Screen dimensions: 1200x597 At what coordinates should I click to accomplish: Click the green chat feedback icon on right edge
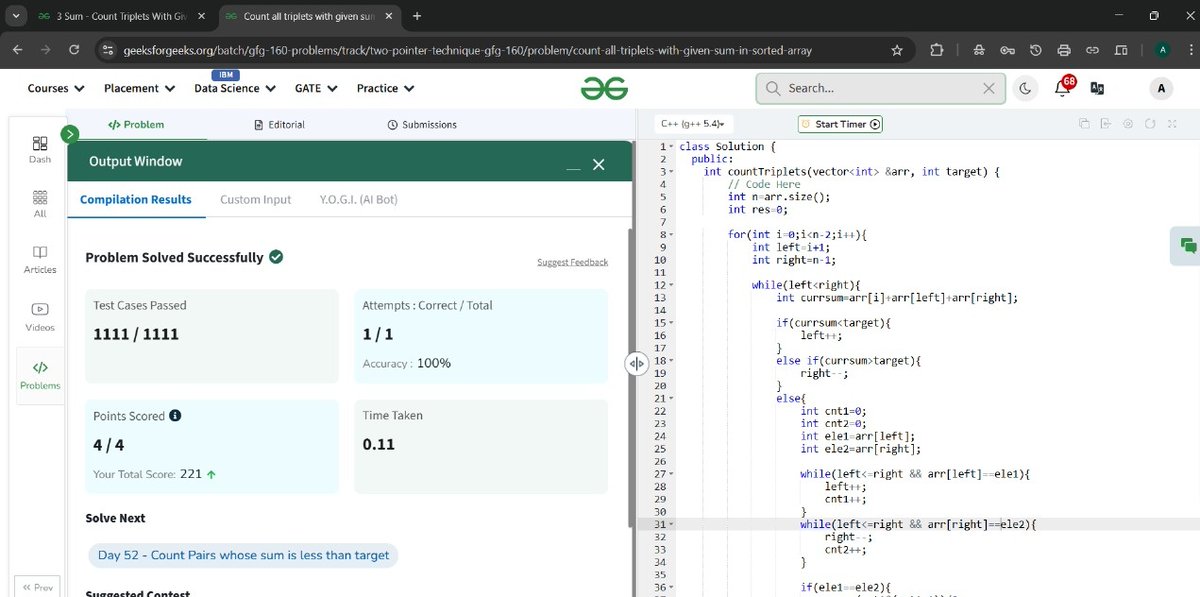click(x=1188, y=245)
